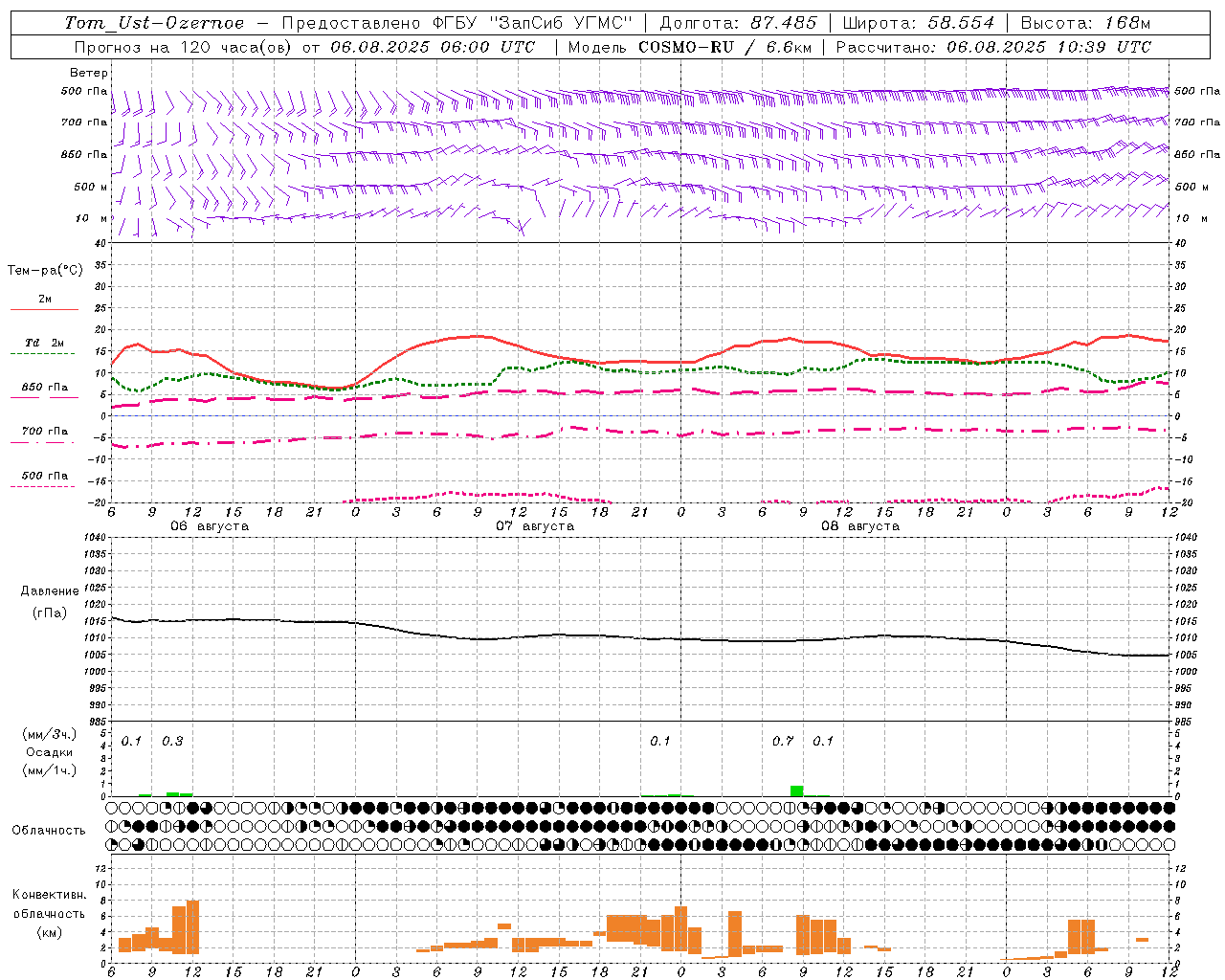Click the 07 августа date label
Viewport: 1225px width, 980px height.
pyautogui.click(x=535, y=526)
